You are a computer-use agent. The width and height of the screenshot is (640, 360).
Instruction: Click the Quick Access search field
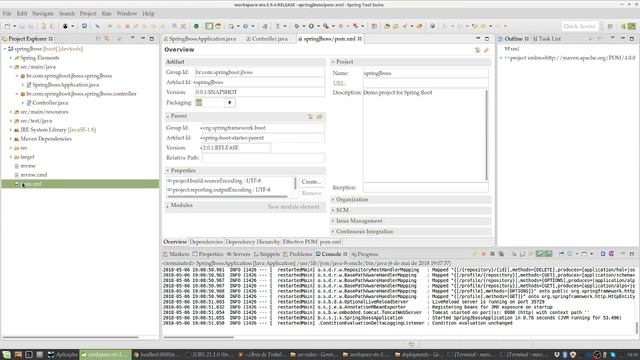(580, 26)
